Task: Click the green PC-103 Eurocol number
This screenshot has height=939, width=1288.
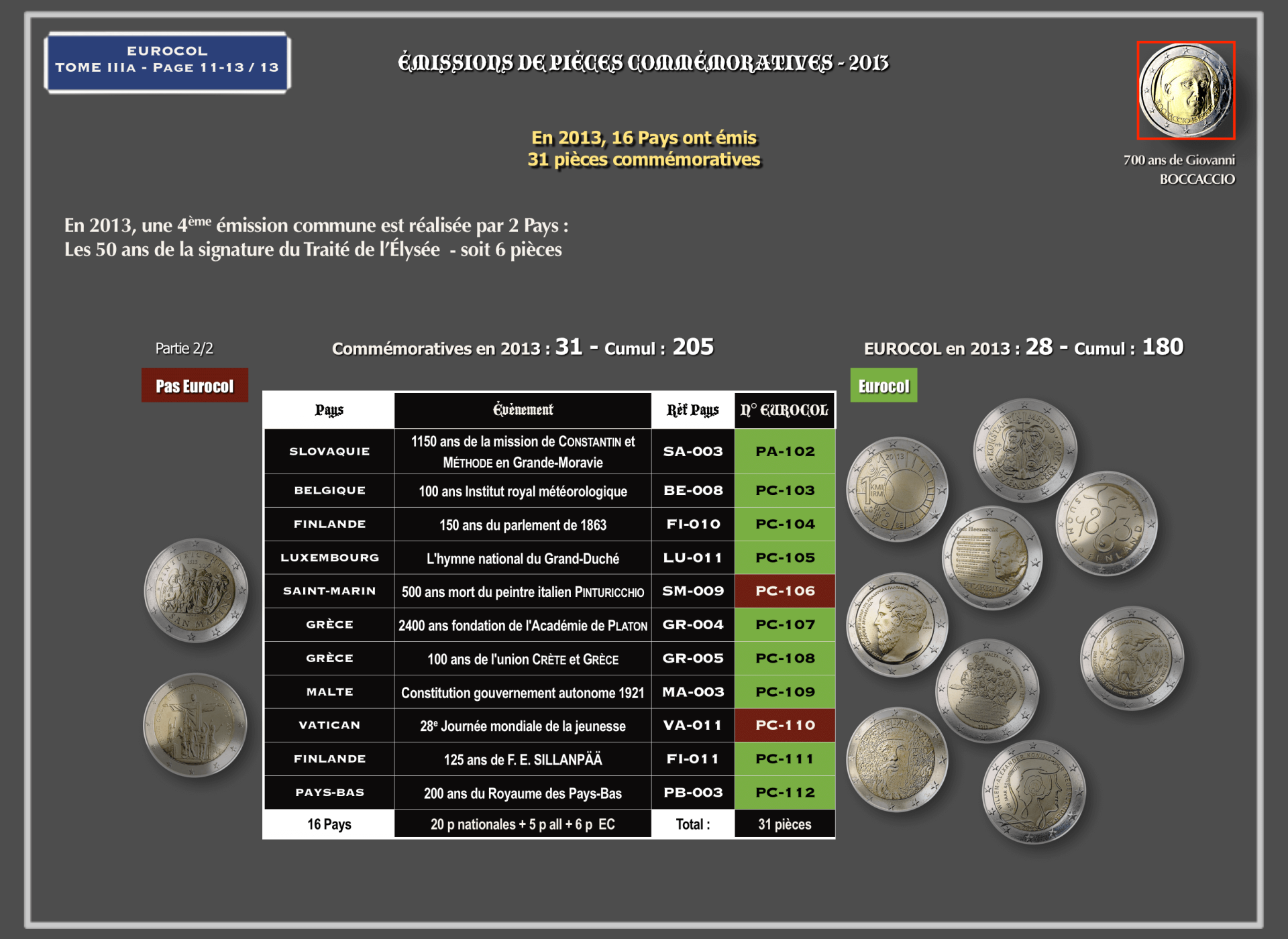Action: [785, 490]
